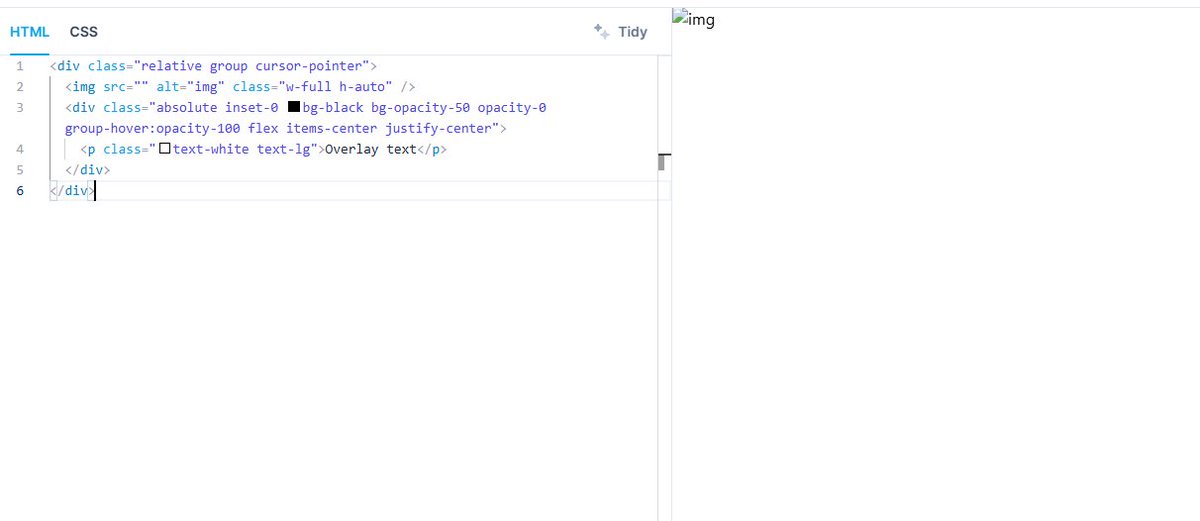Click the 'img' alt text in preview
The image size is (1200, 521).
click(x=703, y=19)
